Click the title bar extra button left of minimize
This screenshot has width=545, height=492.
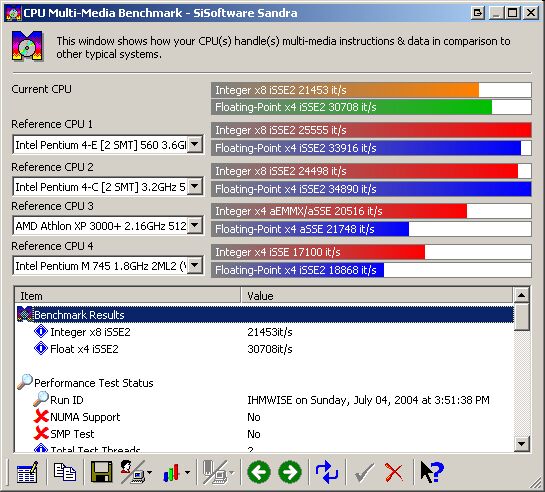click(478, 13)
